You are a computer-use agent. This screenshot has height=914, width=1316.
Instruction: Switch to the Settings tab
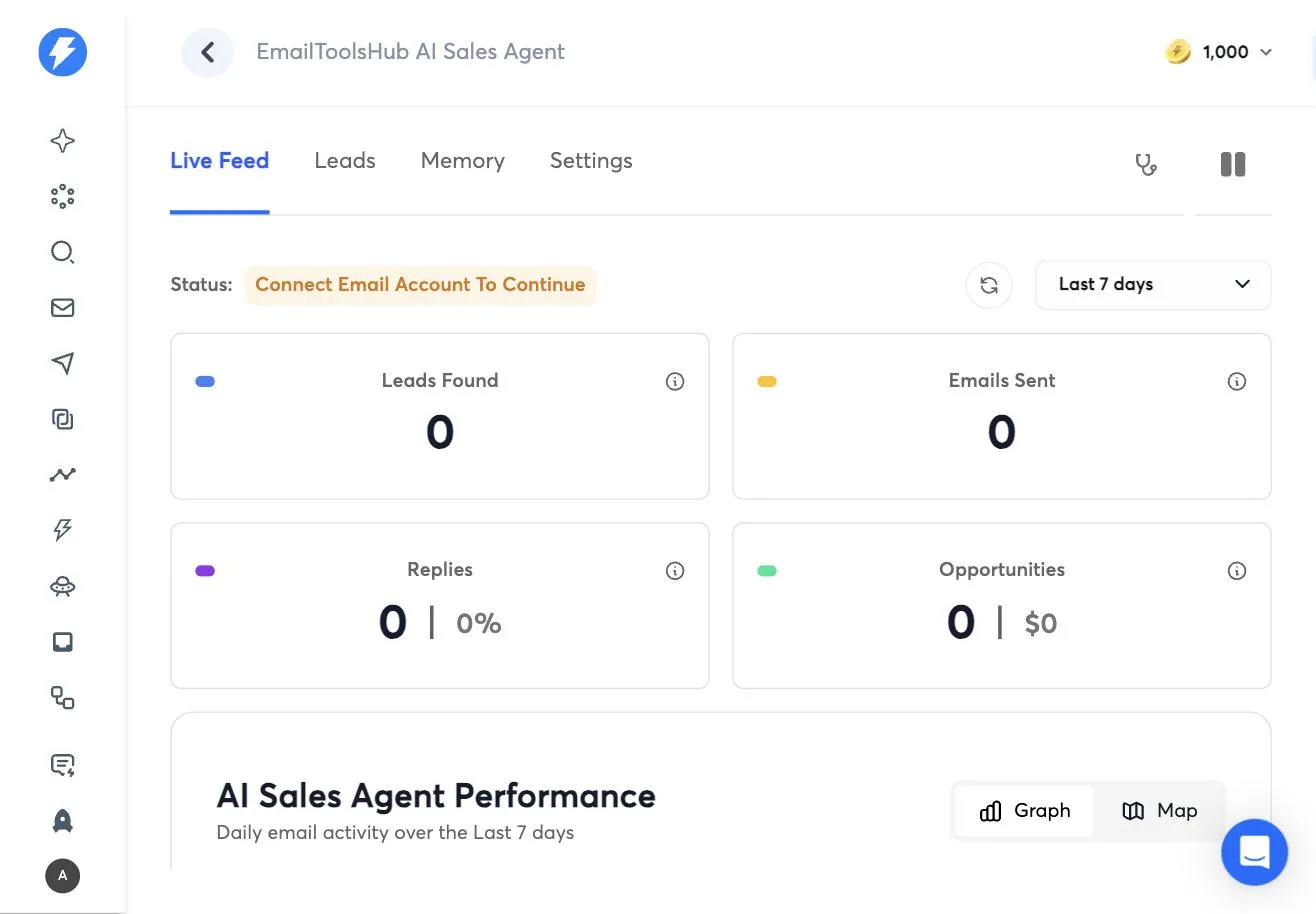click(591, 161)
